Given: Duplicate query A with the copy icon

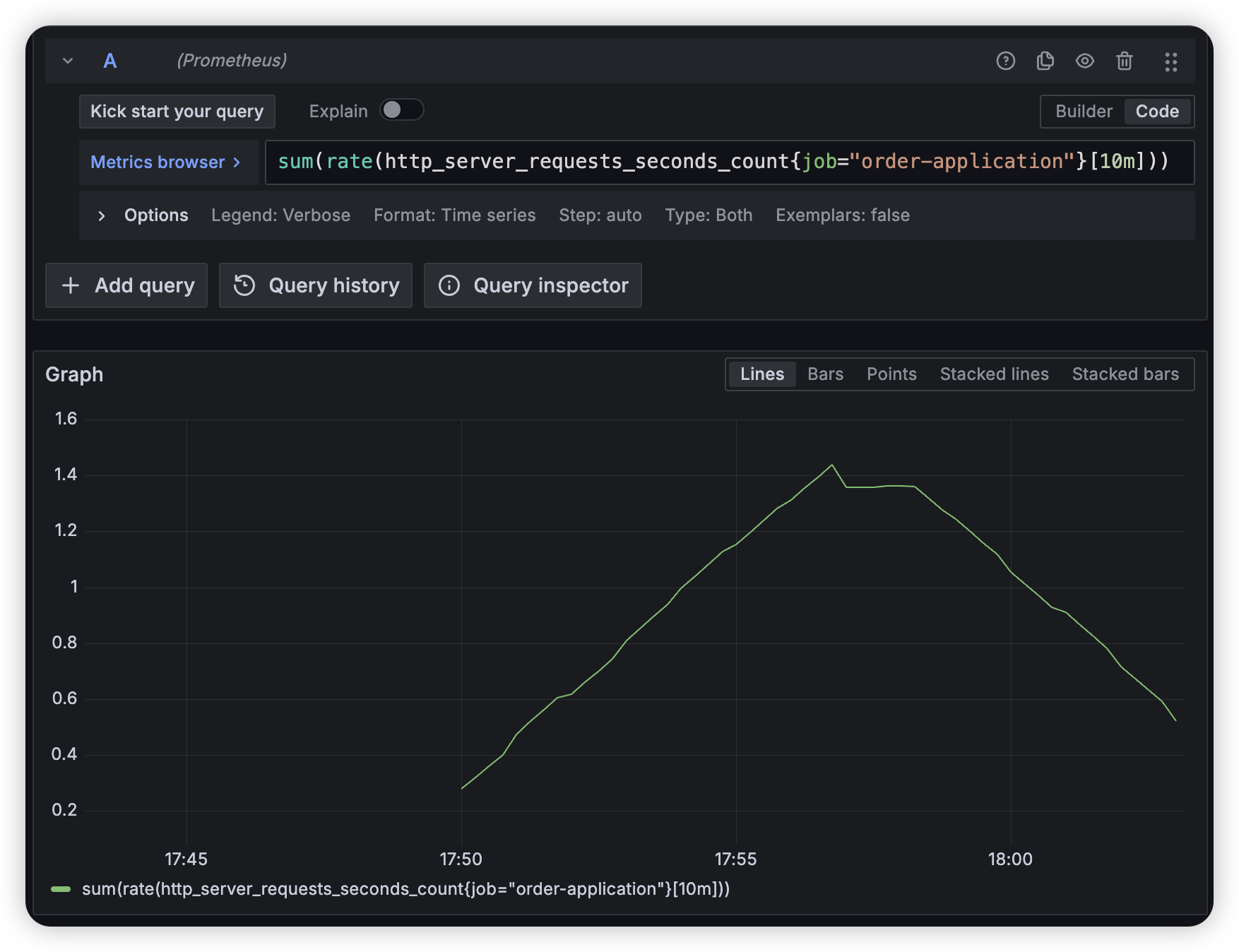Looking at the screenshot, I should point(1045,61).
